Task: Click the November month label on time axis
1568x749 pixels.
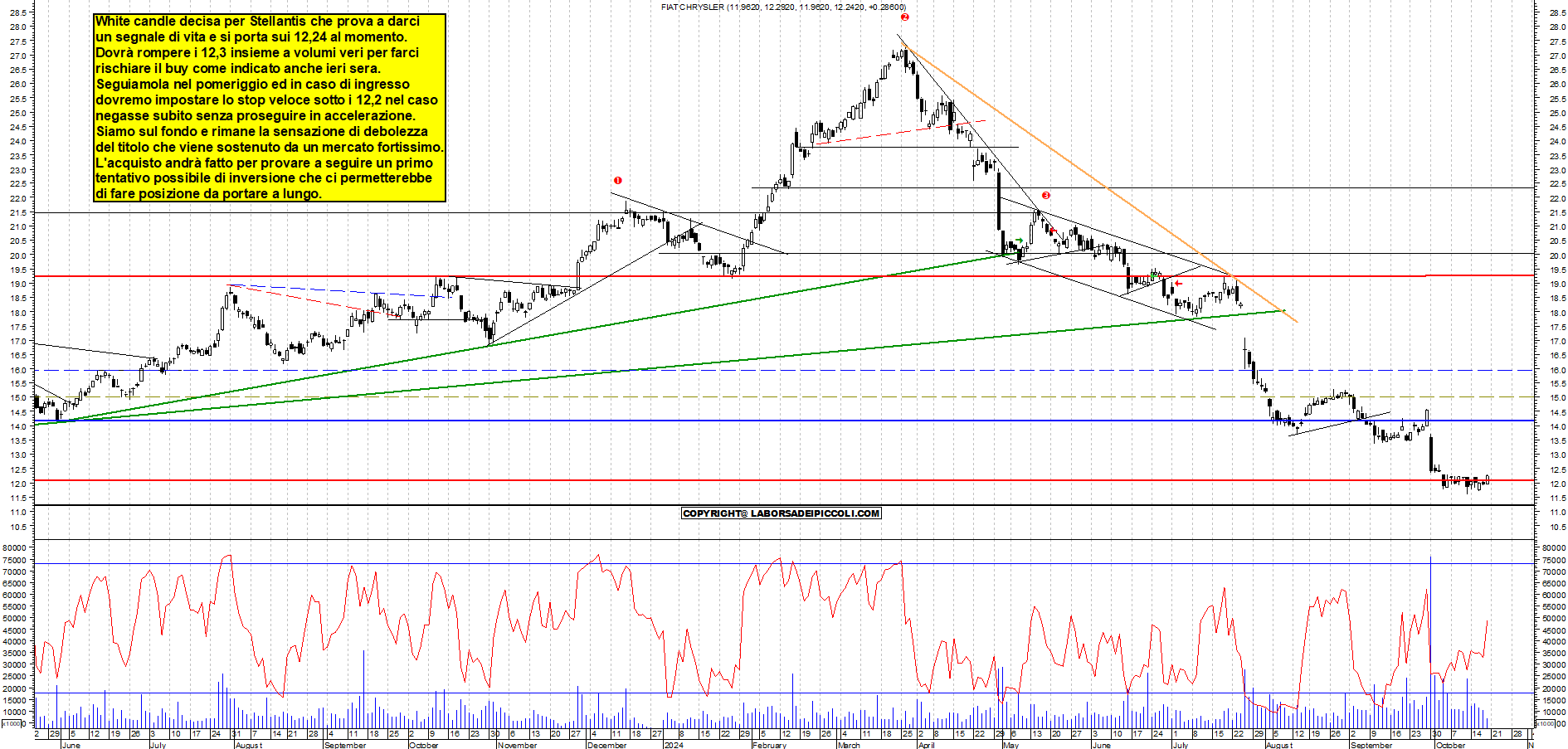Action: 517,745
